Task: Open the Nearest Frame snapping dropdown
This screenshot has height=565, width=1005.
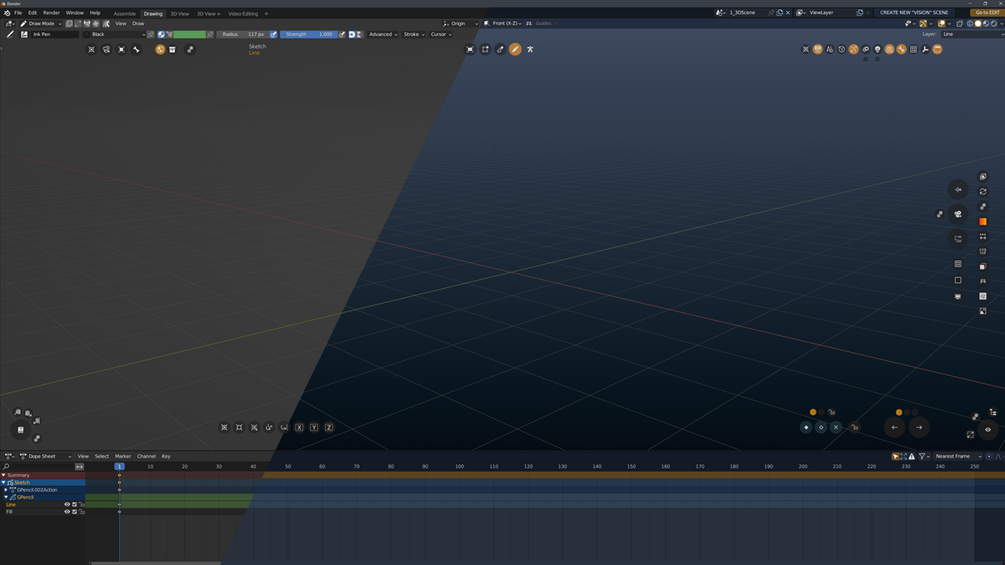Action: (958, 457)
